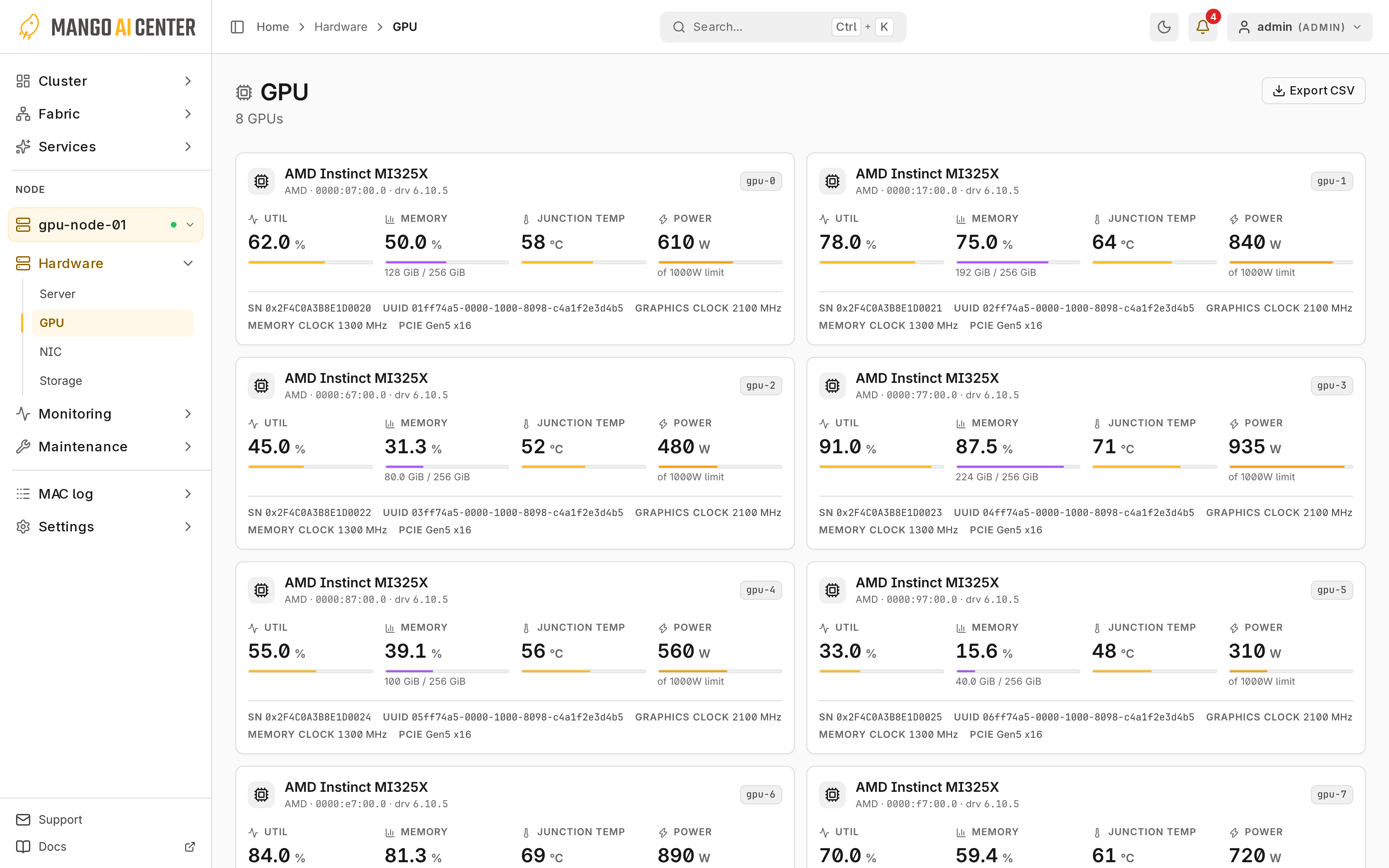Click the gpu-5 badge label
The height and width of the screenshot is (868, 1389).
click(x=1331, y=590)
